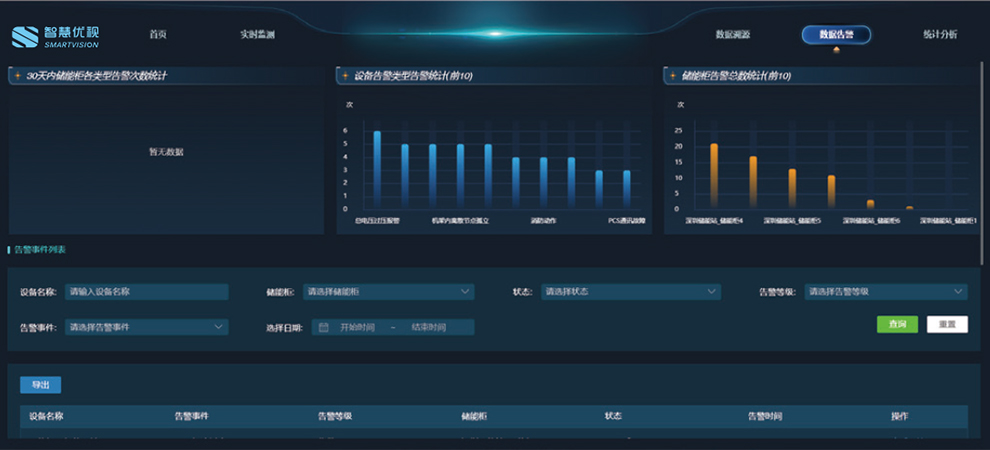Image resolution: width=990 pixels, height=450 pixels.
Task: Open the 储能柜 dropdown
Action: 389,292
